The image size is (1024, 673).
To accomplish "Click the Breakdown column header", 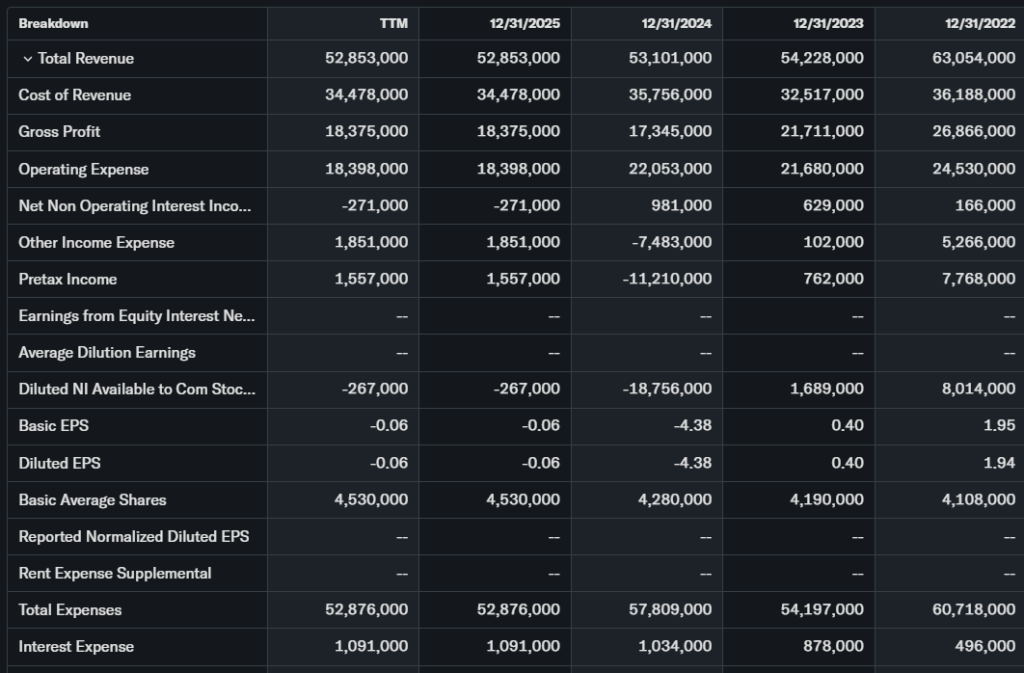I will (53, 22).
